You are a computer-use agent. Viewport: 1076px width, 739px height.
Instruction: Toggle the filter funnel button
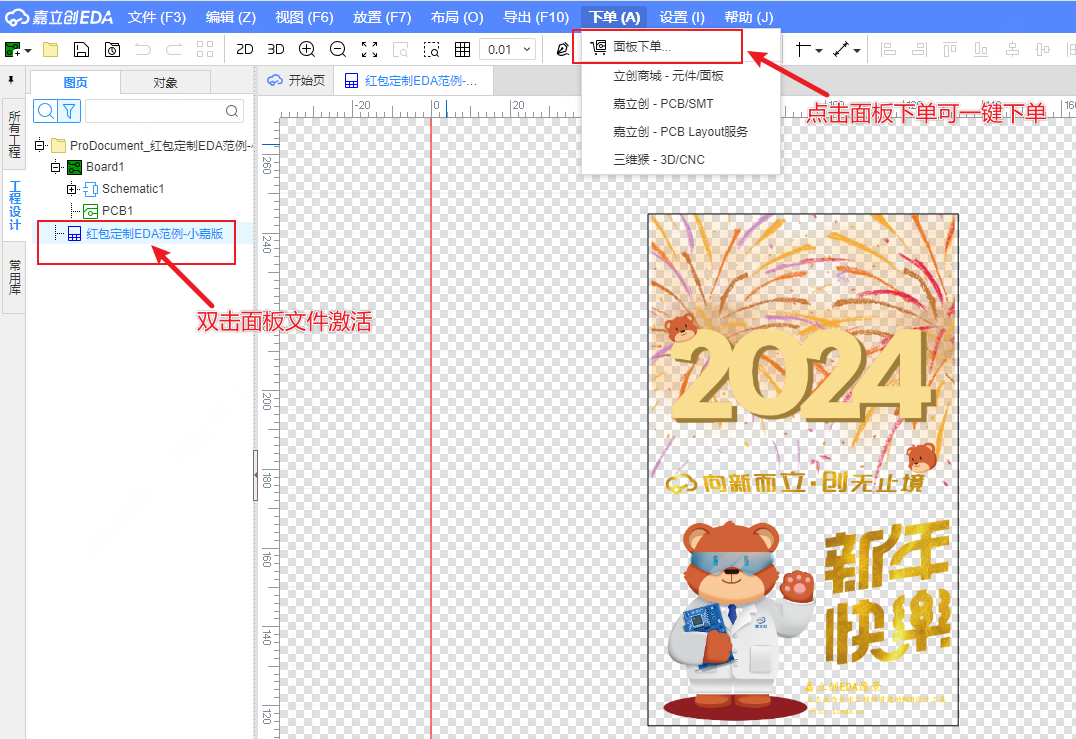point(69,110)
